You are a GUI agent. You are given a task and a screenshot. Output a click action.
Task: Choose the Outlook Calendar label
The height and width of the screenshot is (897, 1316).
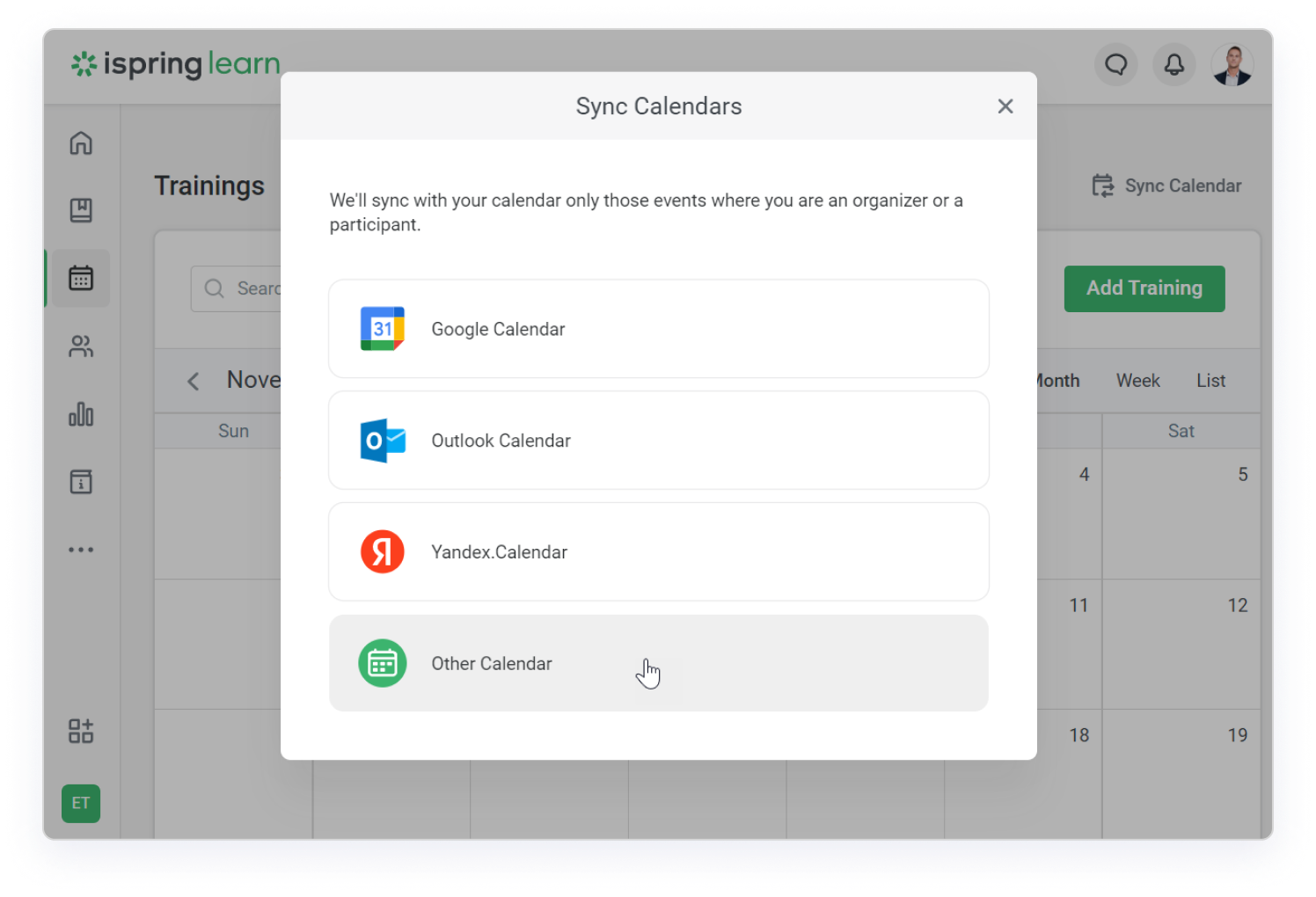click(x=501, y=441)
